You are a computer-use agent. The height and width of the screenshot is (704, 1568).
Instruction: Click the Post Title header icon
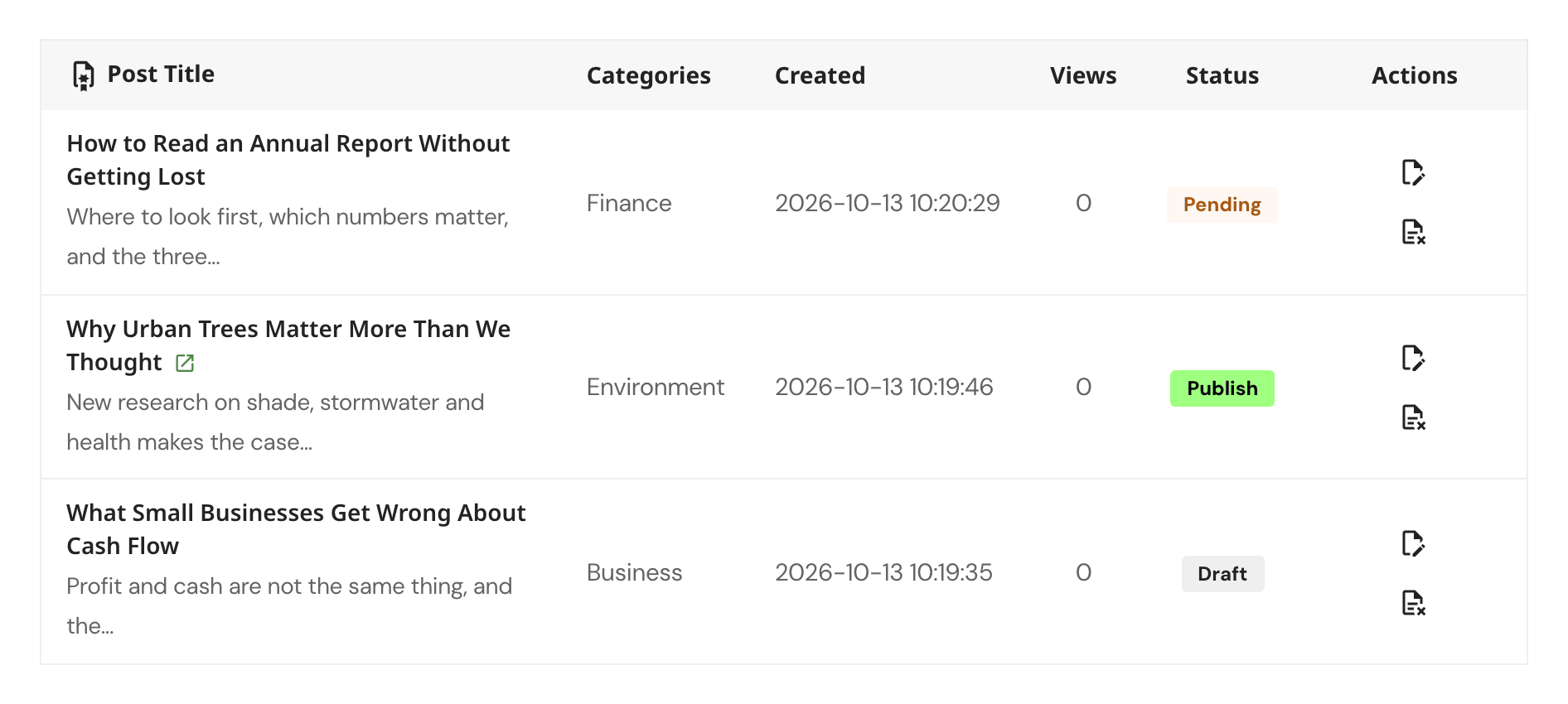[84, 75]
